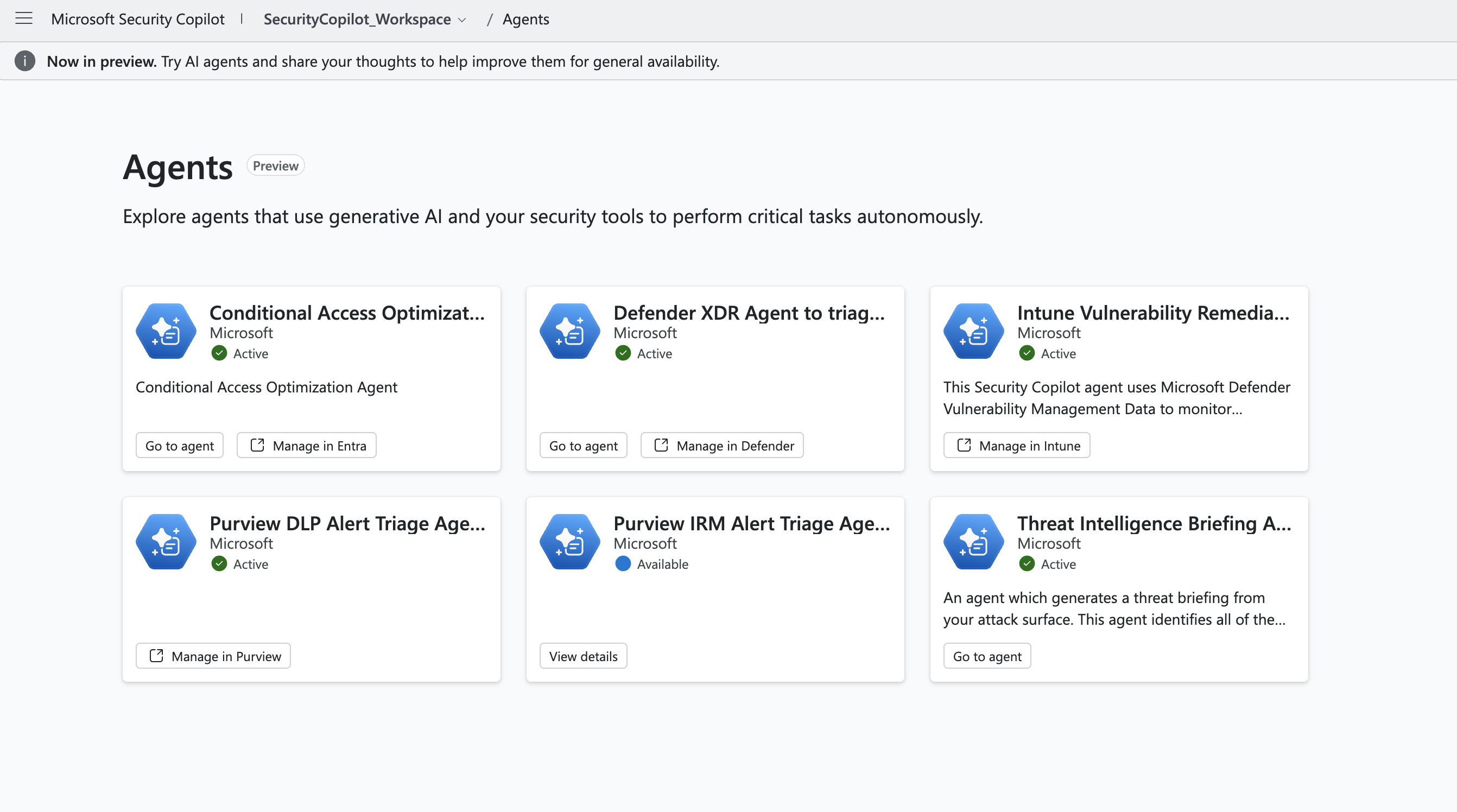Open Purview IRM Alert Triage Age... title
The image size is (1457, 812).
[x=752, y=523]
